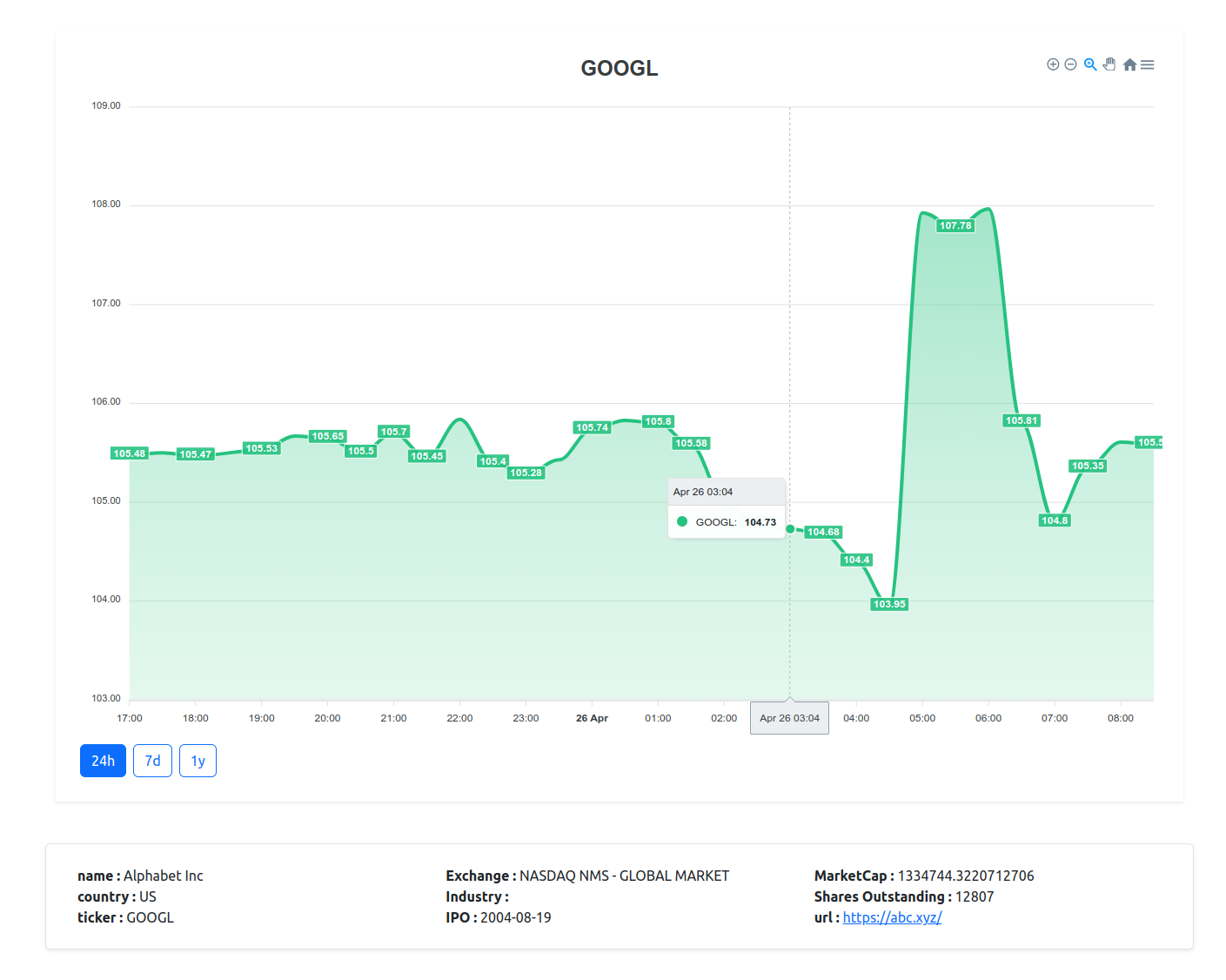Click the 105.4 data label
The image size is (1226, 980).
(x=493, y=461)
